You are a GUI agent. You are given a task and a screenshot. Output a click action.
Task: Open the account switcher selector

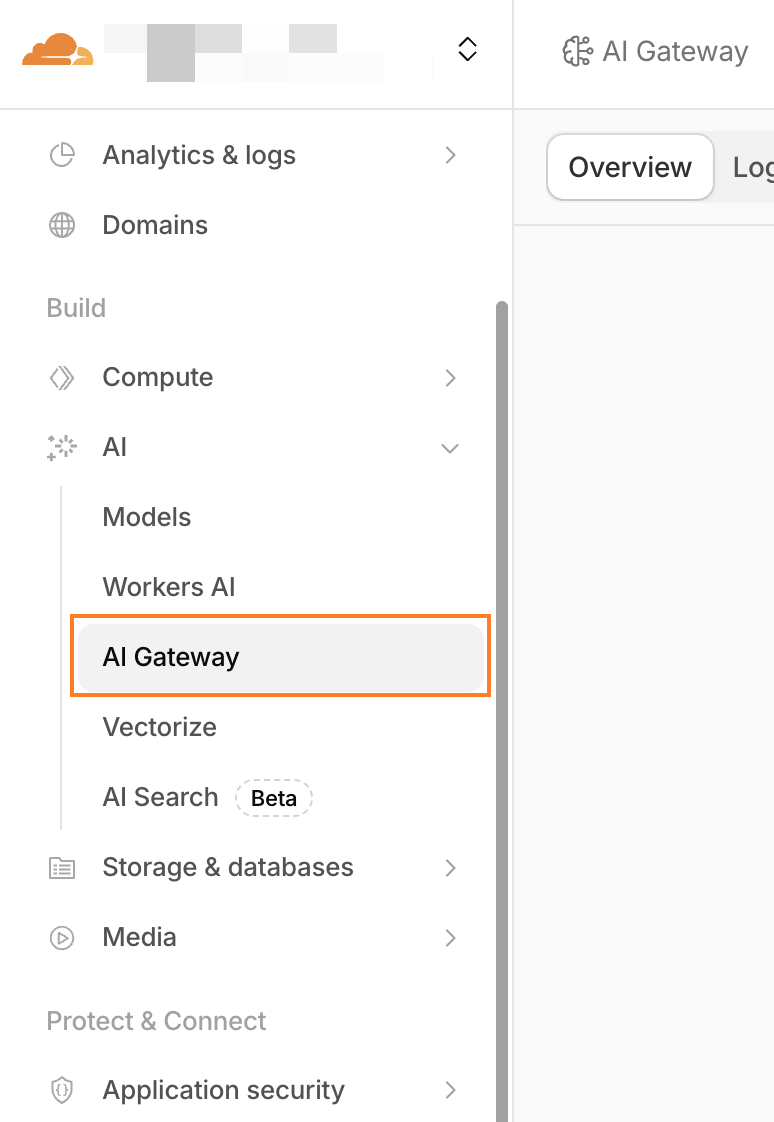(467, 48)
